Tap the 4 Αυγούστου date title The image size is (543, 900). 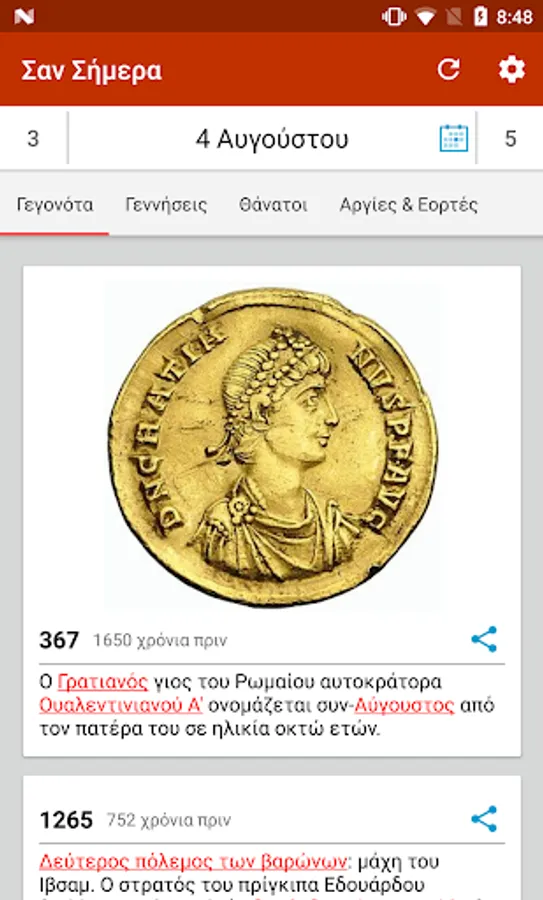272,139
